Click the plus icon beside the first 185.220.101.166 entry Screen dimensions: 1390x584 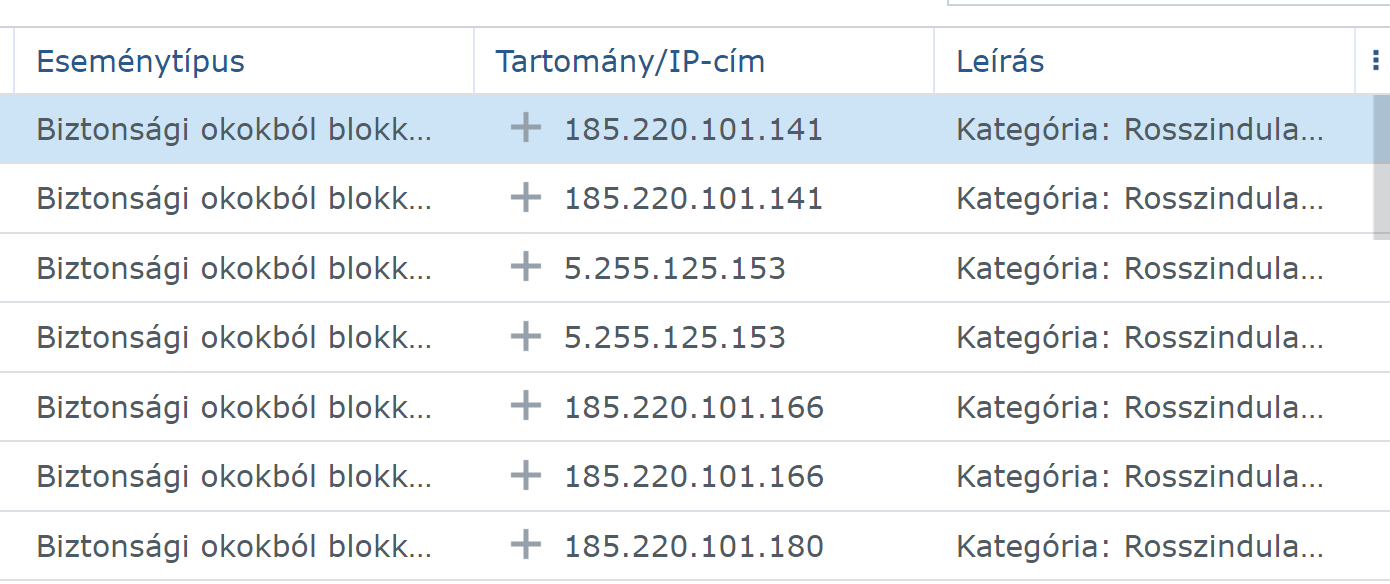pos(525,406)
